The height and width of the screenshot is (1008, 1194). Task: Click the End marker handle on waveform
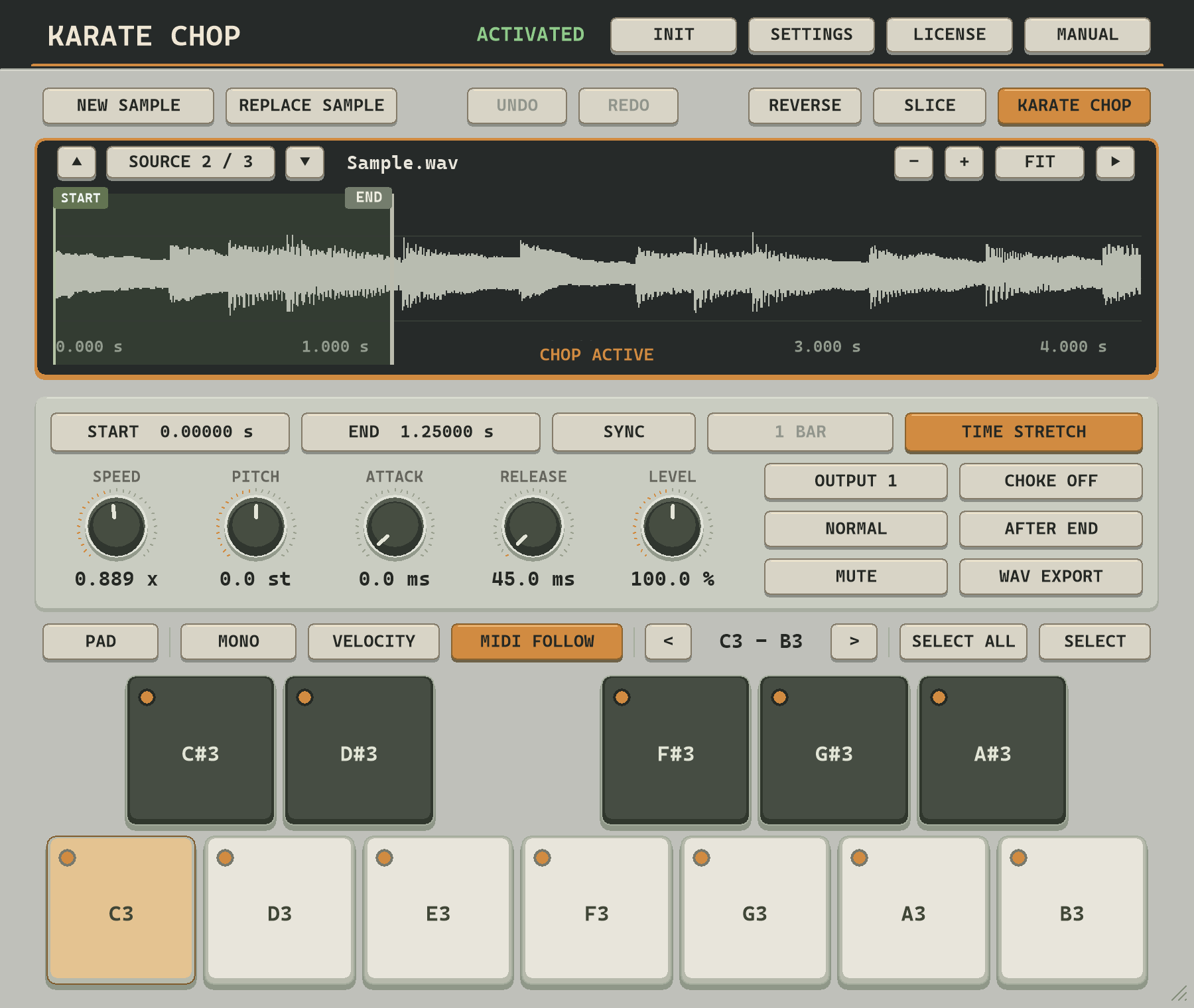(x=369, y=198)
